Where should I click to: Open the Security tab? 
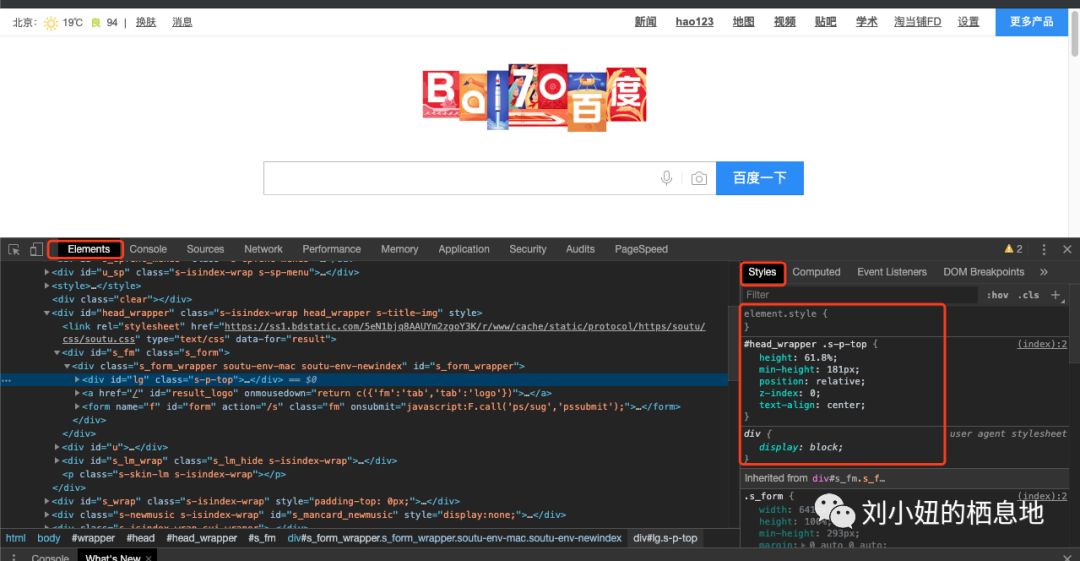point(528,249)
